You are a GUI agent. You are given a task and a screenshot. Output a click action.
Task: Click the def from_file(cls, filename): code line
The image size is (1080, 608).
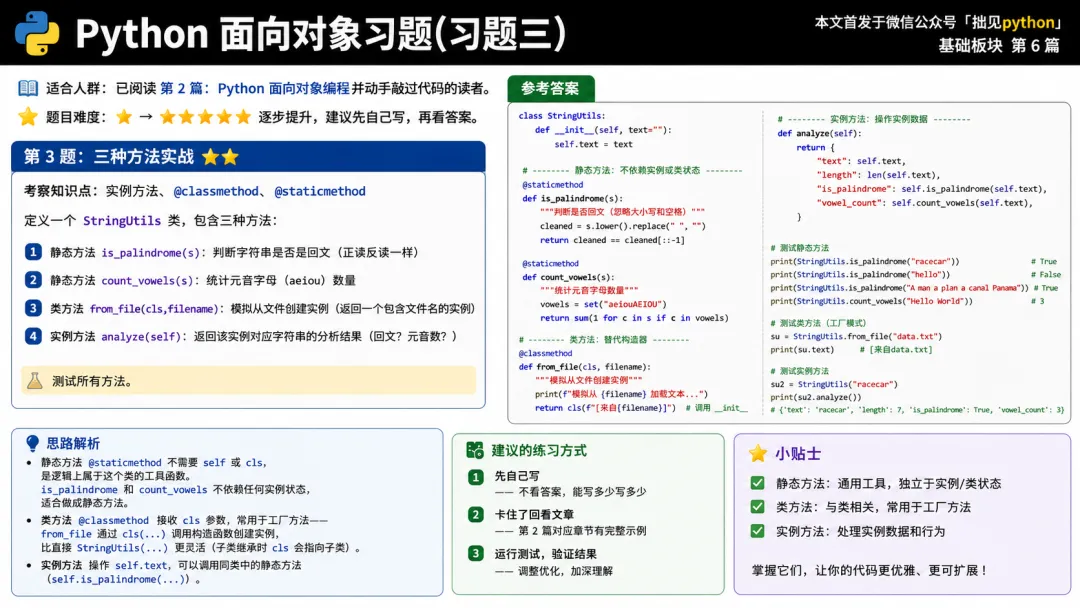[x=585, y=367]
